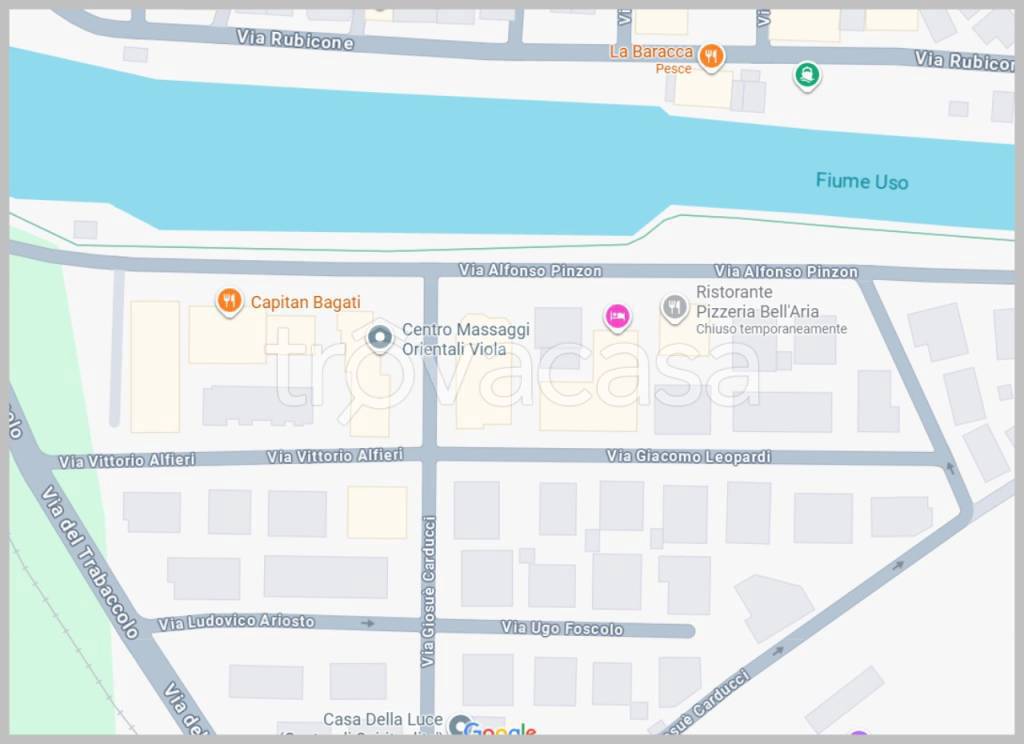This screenshot has height=744, width=1024.
Task: Click the Chiuso temporaneamente status text
Action: (771, 329)
